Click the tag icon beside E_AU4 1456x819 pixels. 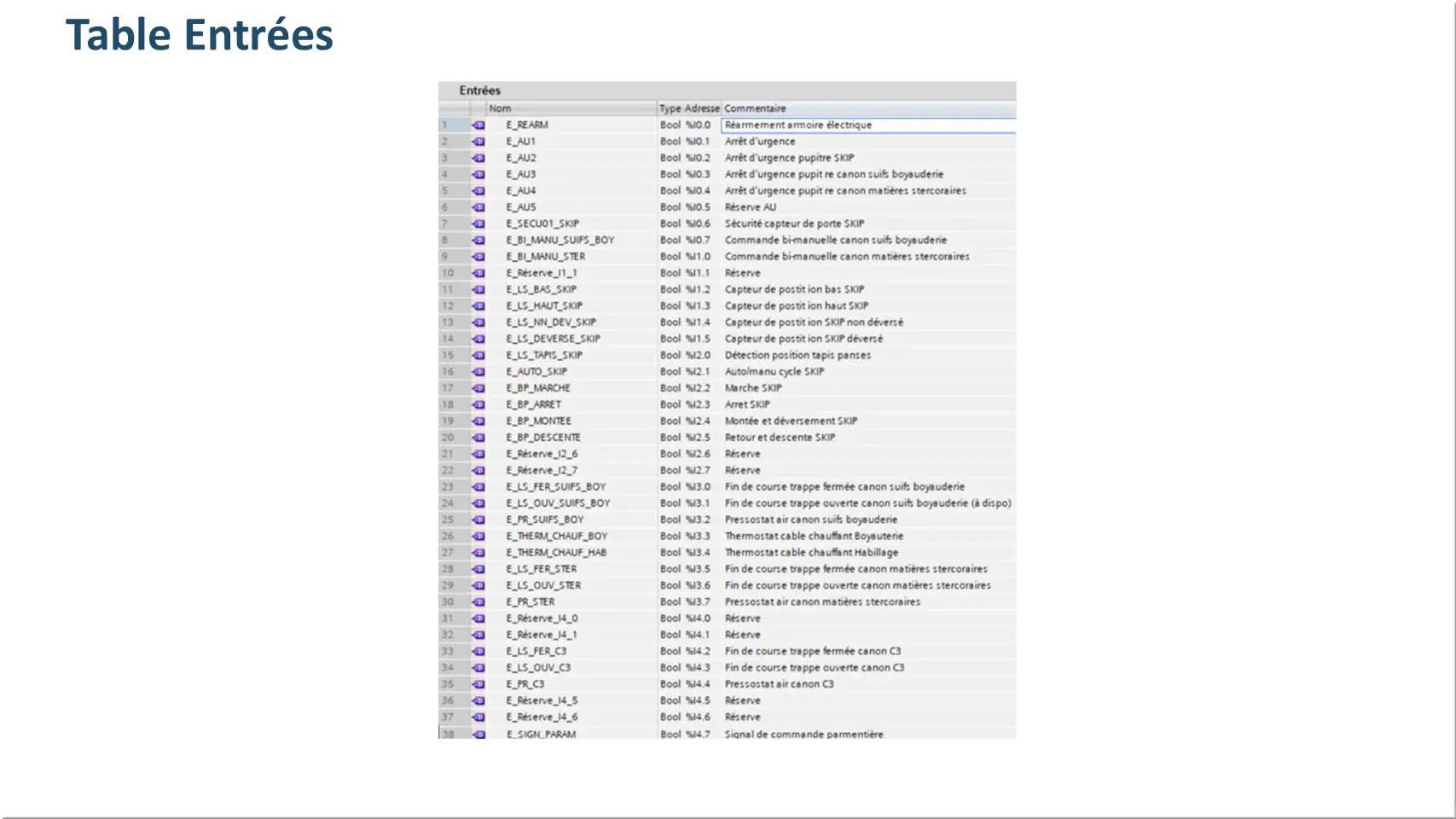(479, 190)
